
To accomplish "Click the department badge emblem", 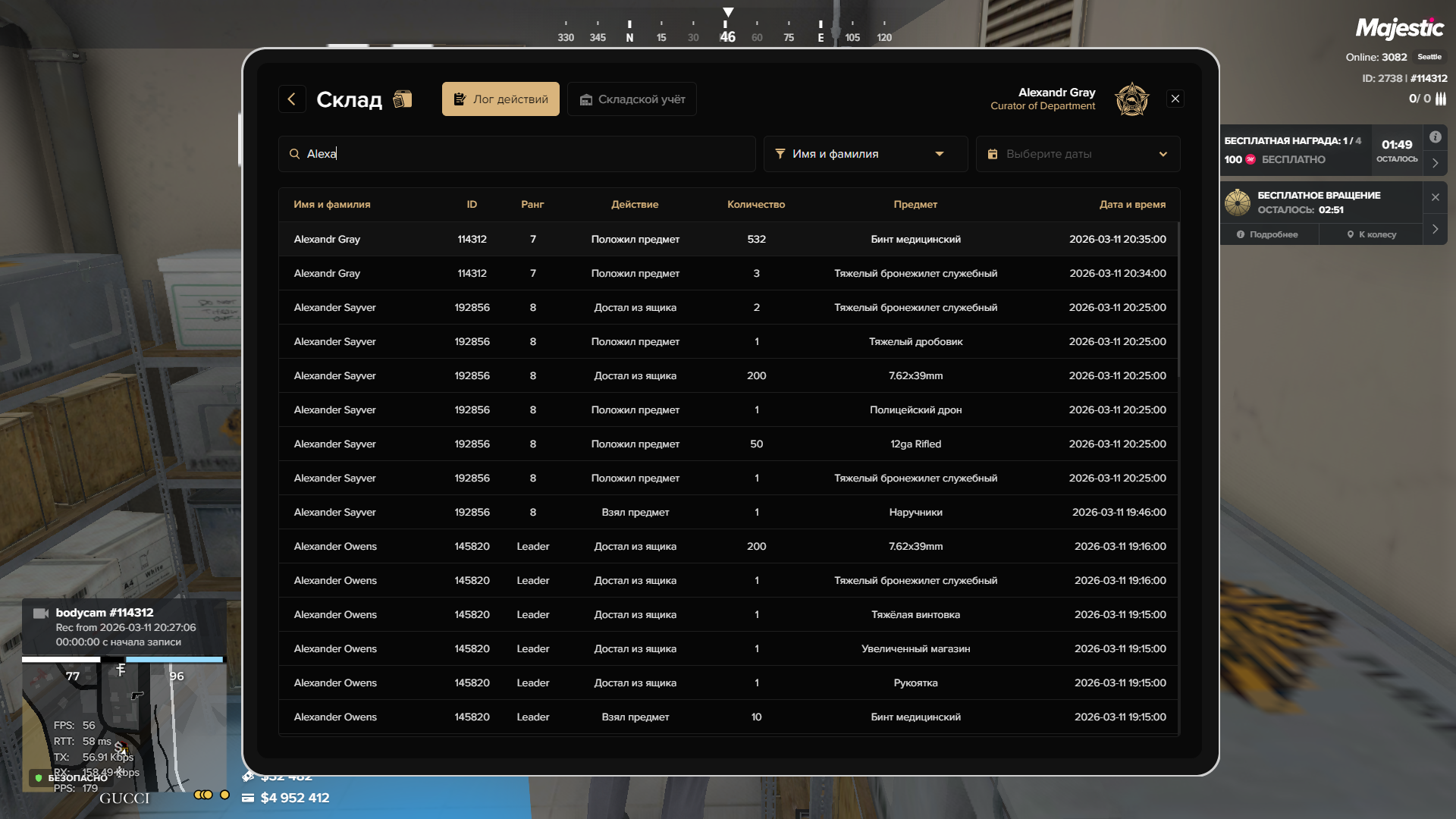I will [x=1131, y=99].
